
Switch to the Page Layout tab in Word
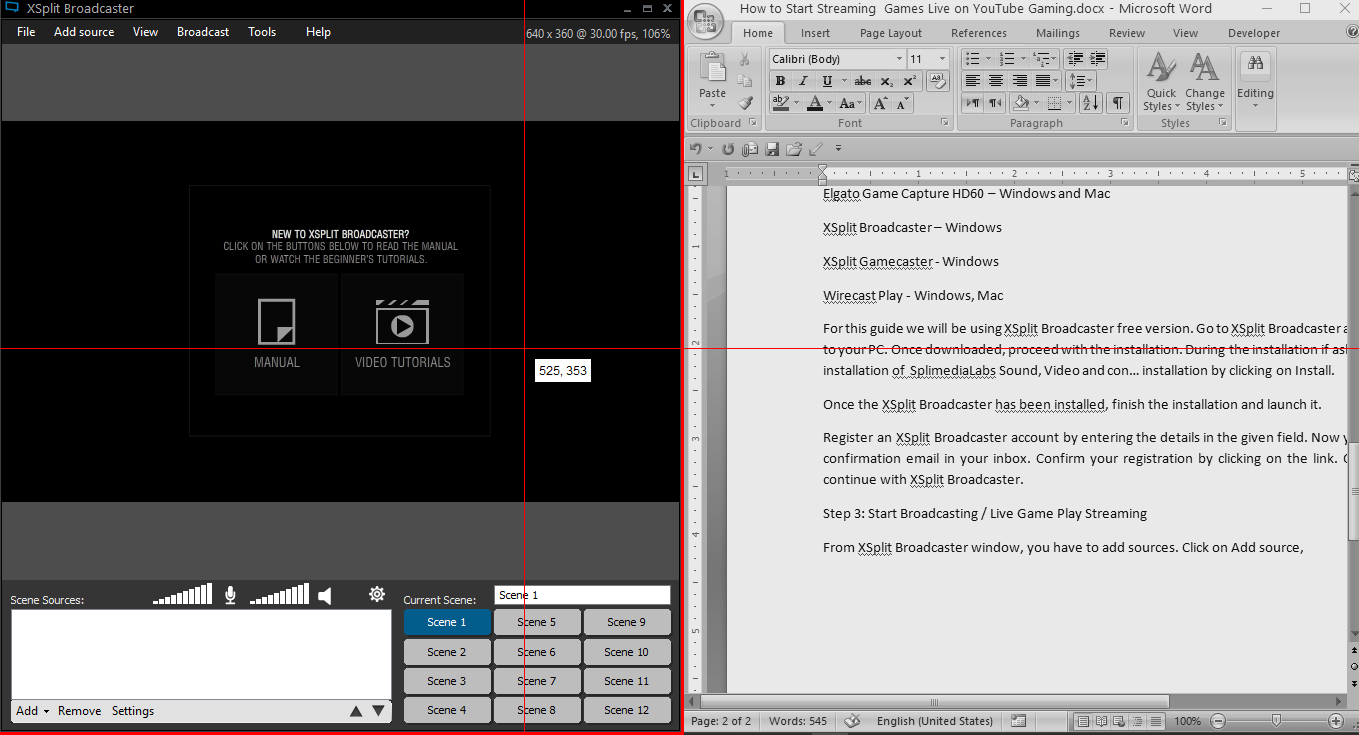[891, 33]
